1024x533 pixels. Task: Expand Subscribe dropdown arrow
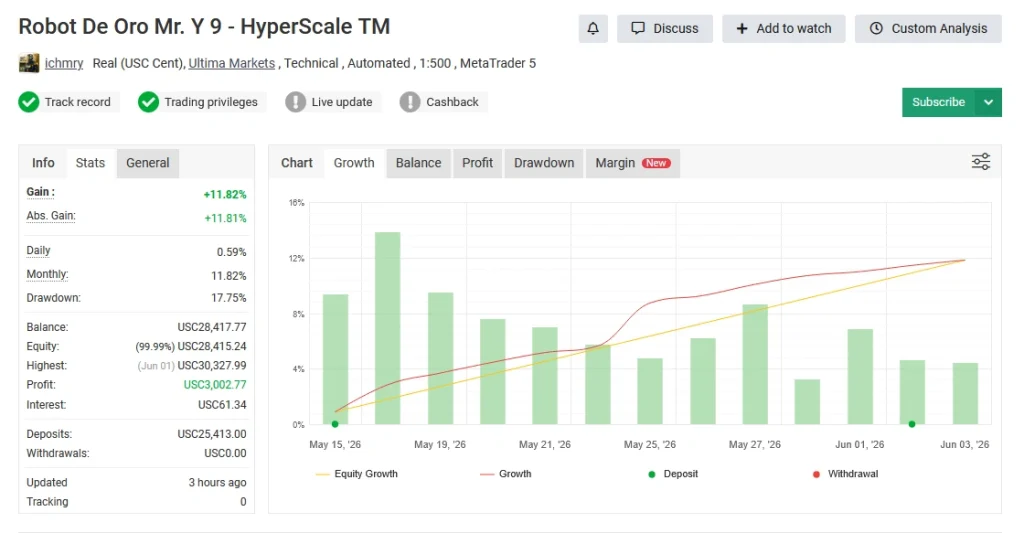click(989, 102)
